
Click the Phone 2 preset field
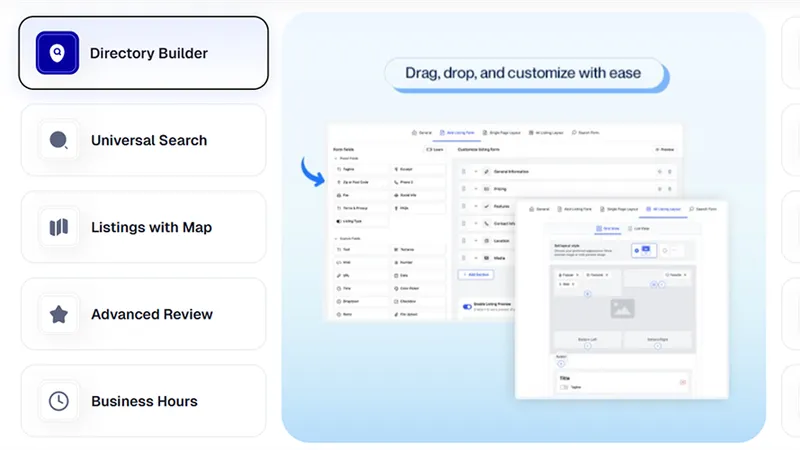[418, 182]
